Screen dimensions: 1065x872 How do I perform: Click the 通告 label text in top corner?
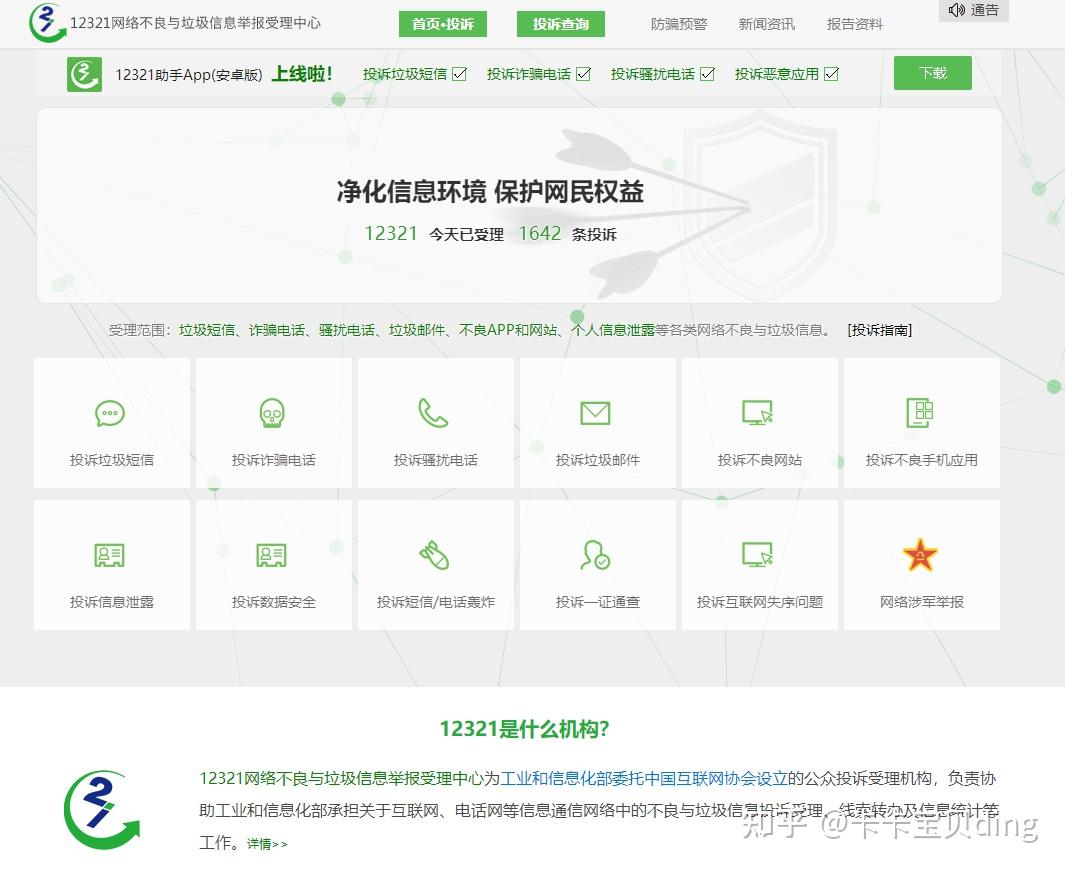click(985, 10)
